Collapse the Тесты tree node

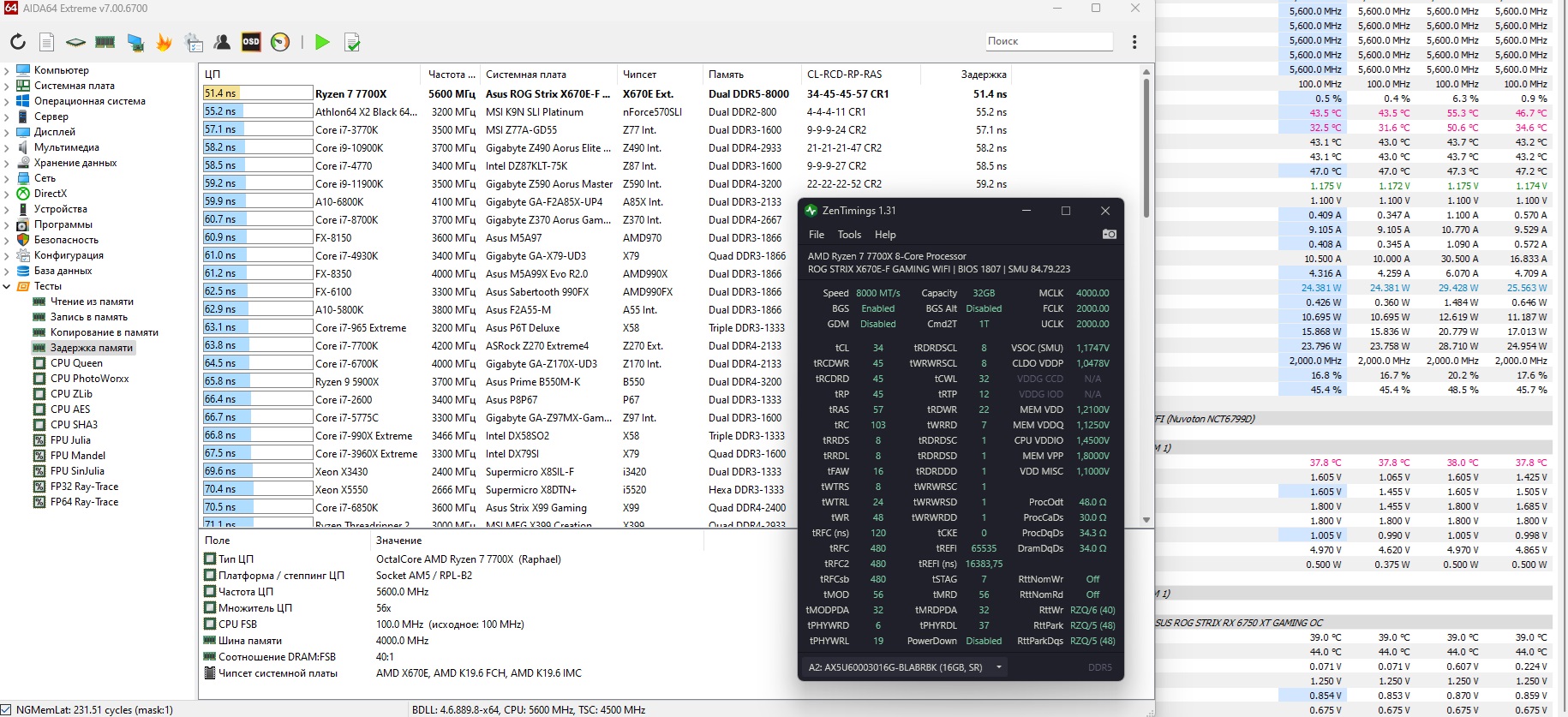pyautogui.click(x=7, y=286)
